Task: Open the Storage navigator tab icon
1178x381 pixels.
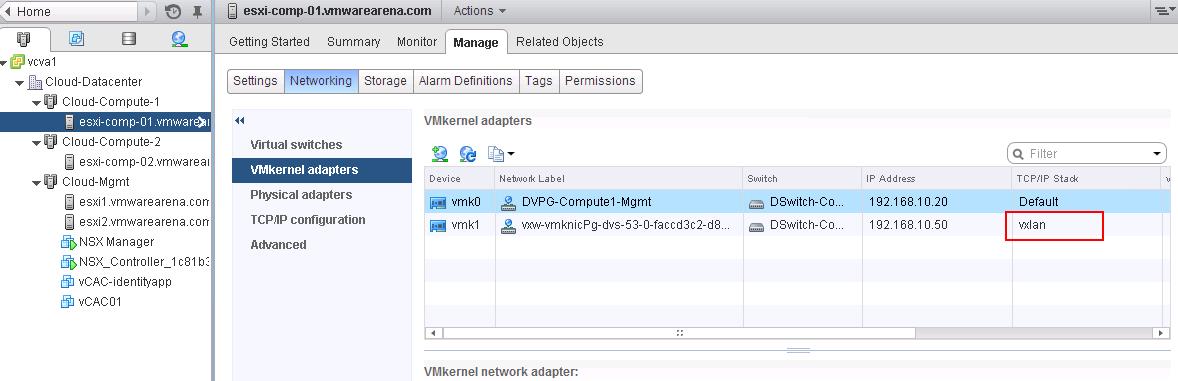Action: point(128,38)
